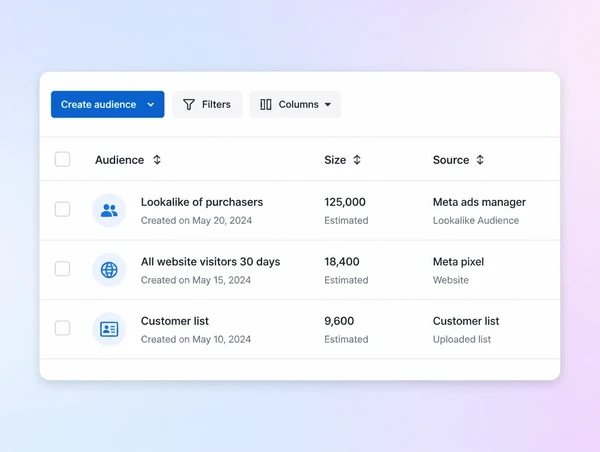Click the globe icon for website visitors

tap(109, 270)
